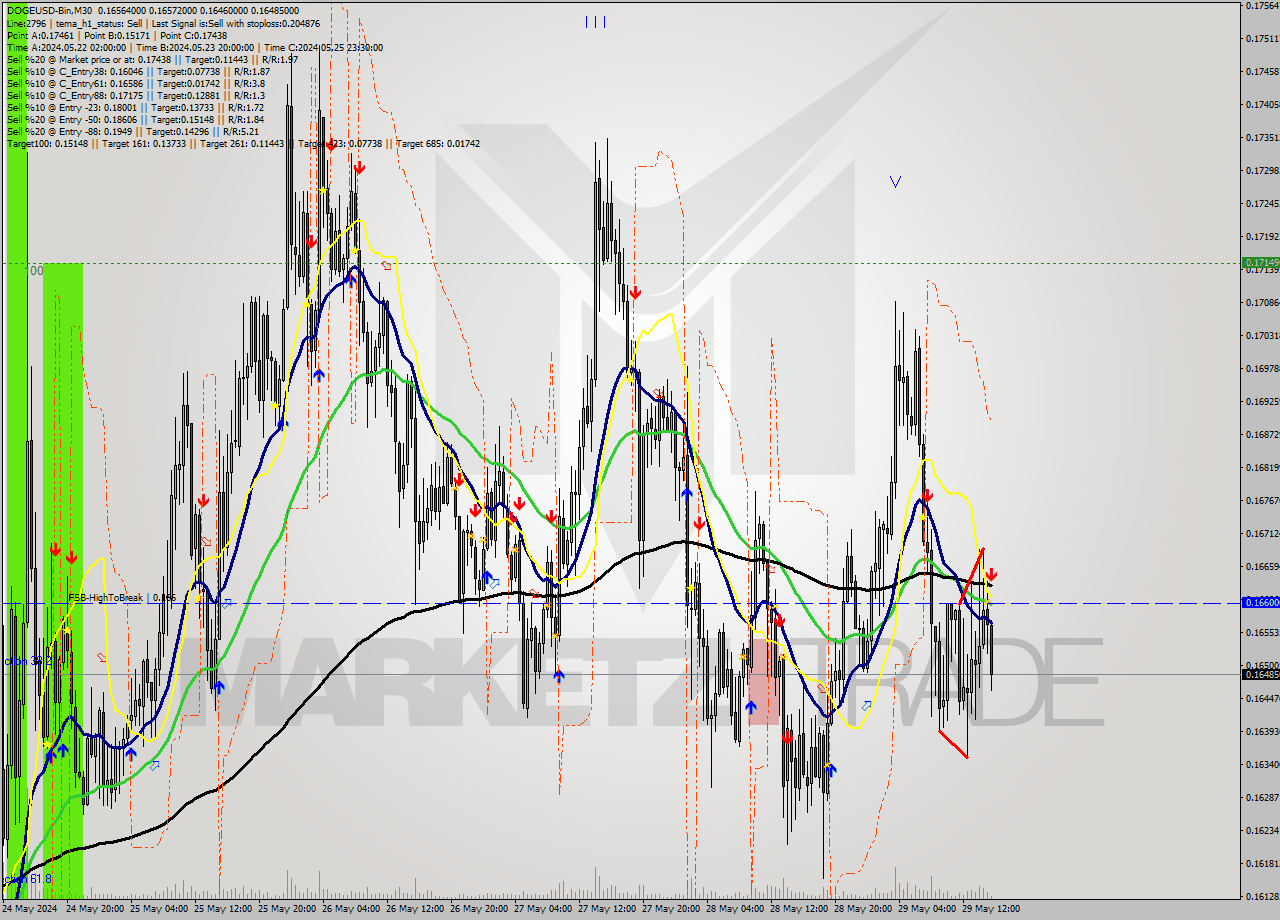Image resolution: width=1280 pixels, height=920 pixels.
Task: Click the 0.16872 price axis label
Action: (x=1262, y=434)
